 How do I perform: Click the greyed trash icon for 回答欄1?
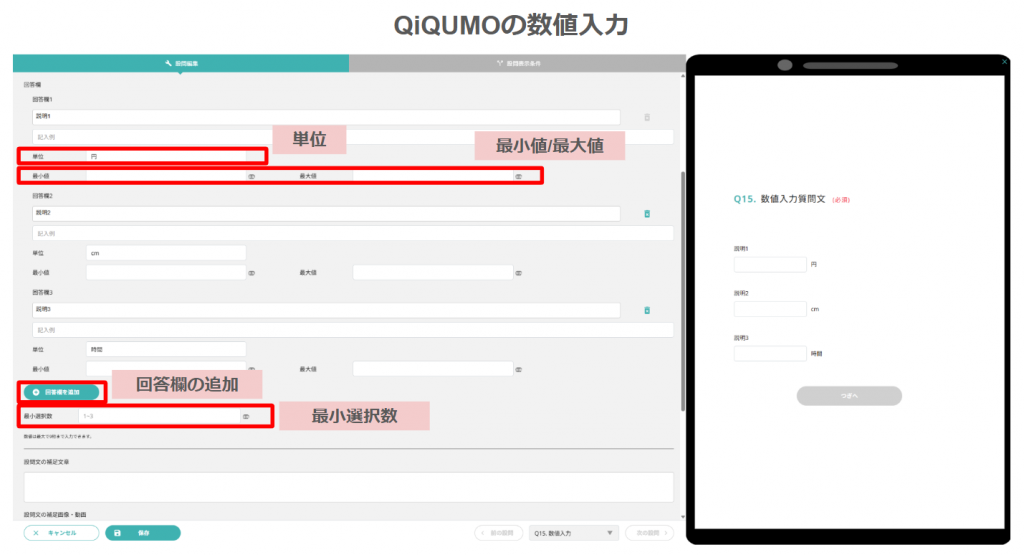point(647,118)
